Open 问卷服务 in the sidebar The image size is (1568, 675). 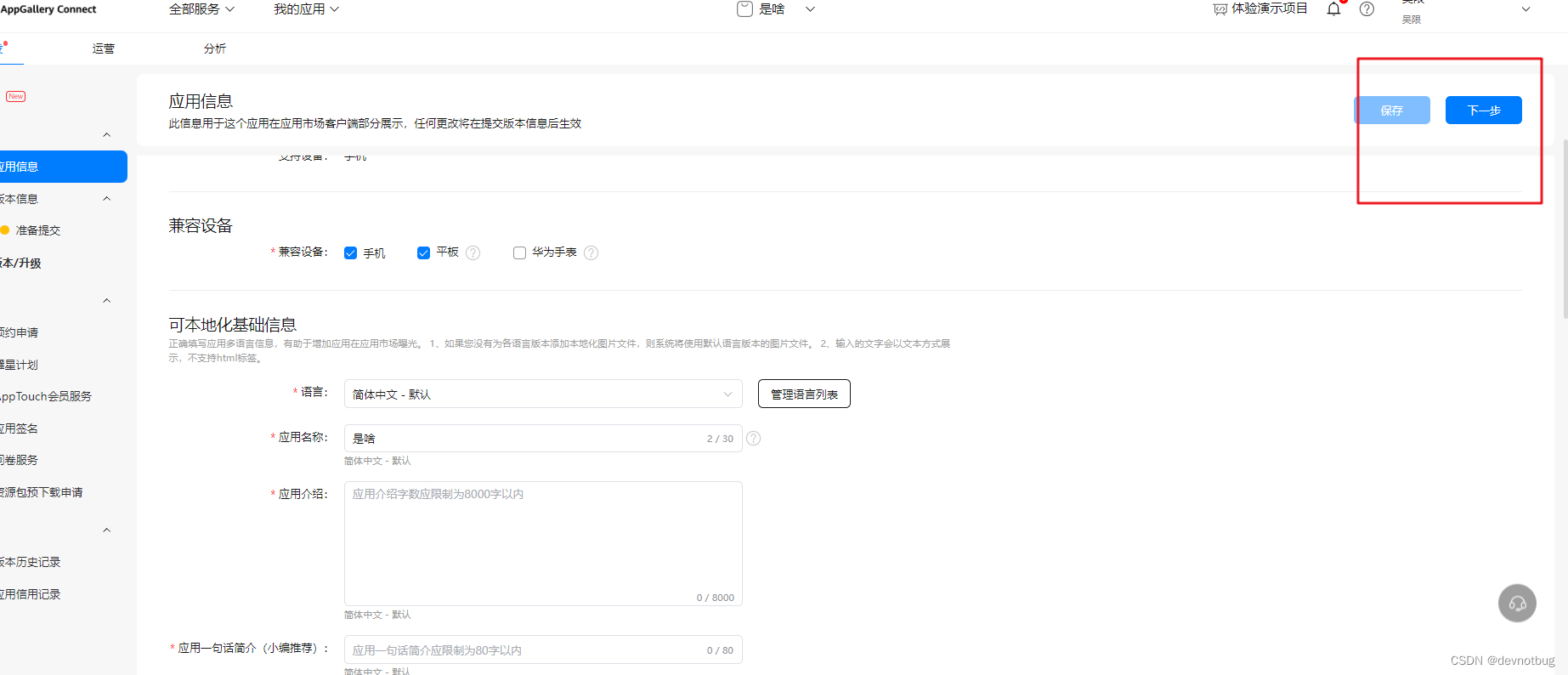(x=19, y=460)
